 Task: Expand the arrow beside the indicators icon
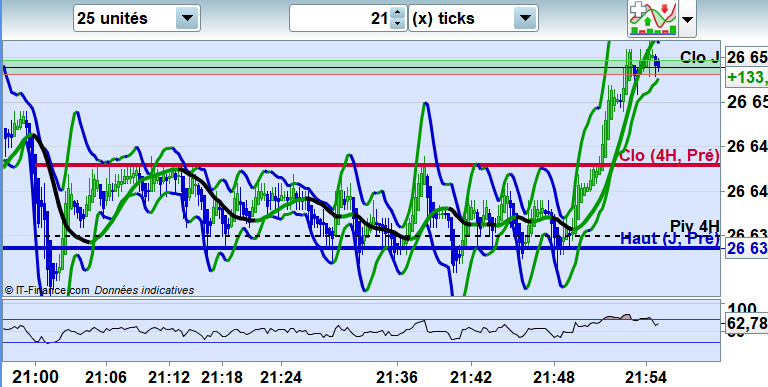tap(688, 19)
